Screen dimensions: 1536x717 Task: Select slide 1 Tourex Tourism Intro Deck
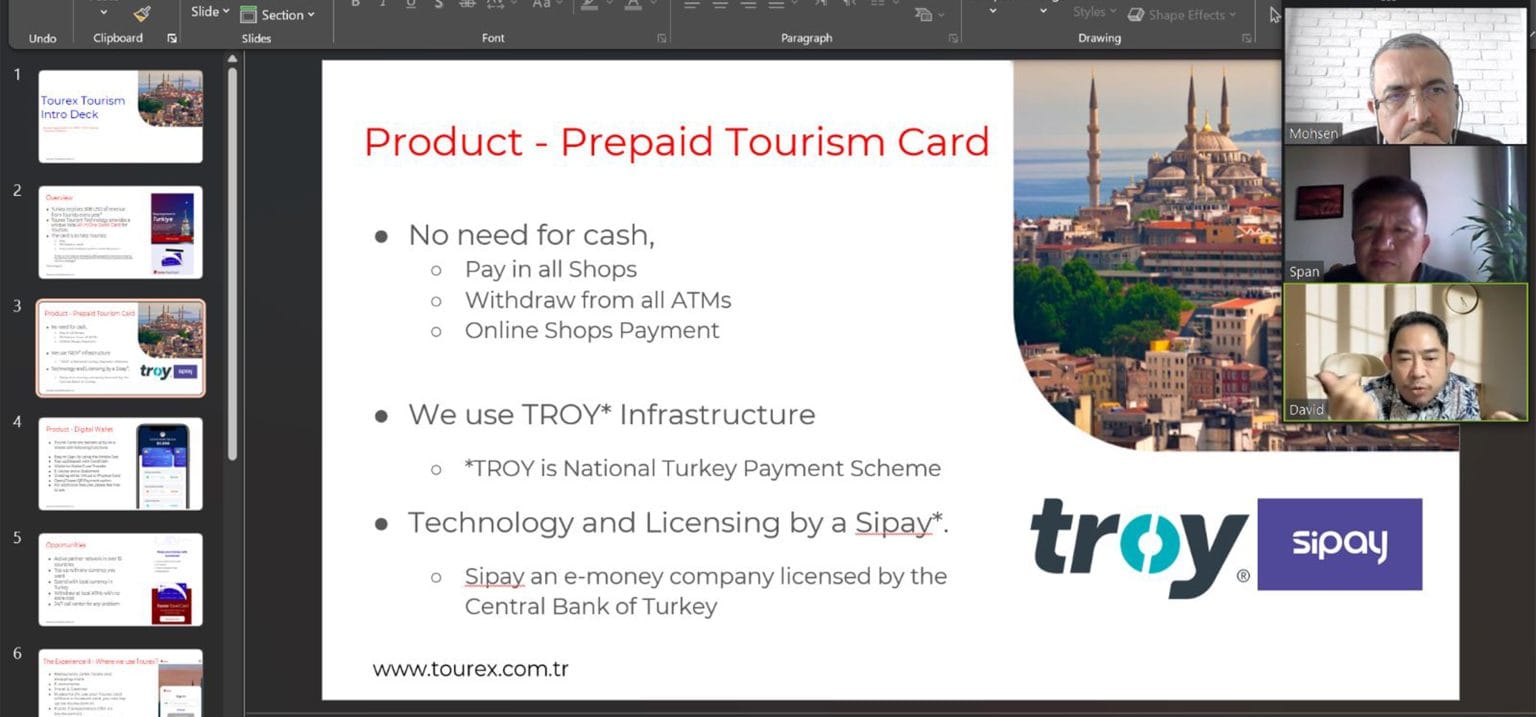(x=120, y=116)
